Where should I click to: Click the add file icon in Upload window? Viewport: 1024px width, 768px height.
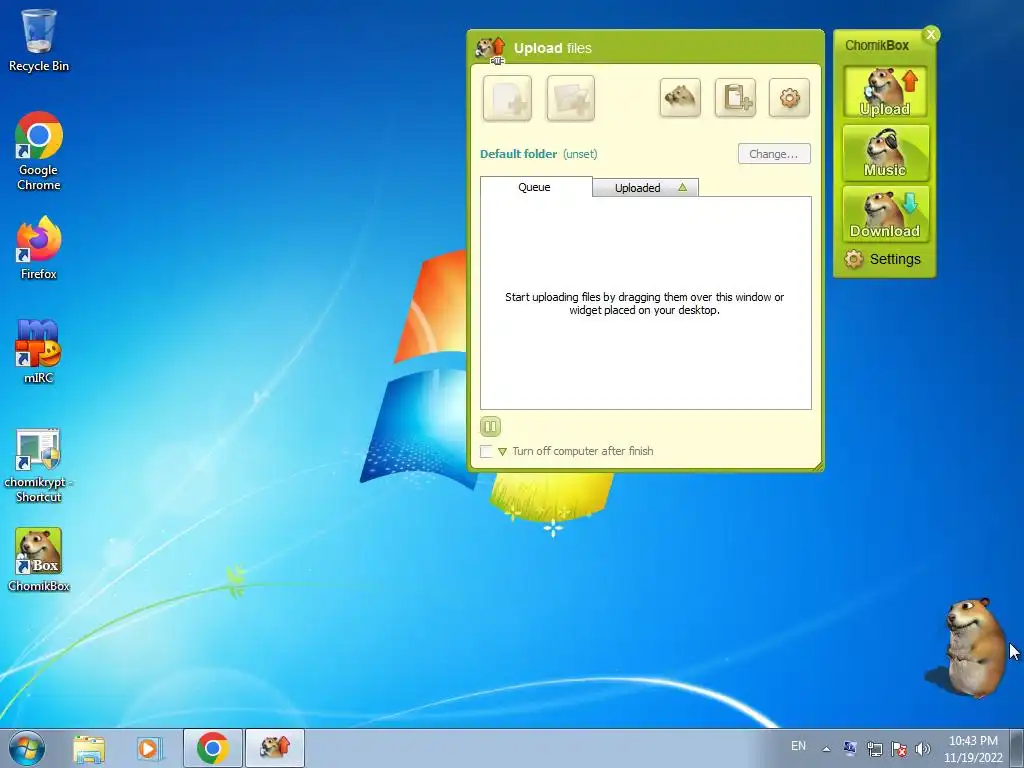[x=507, y=99]
